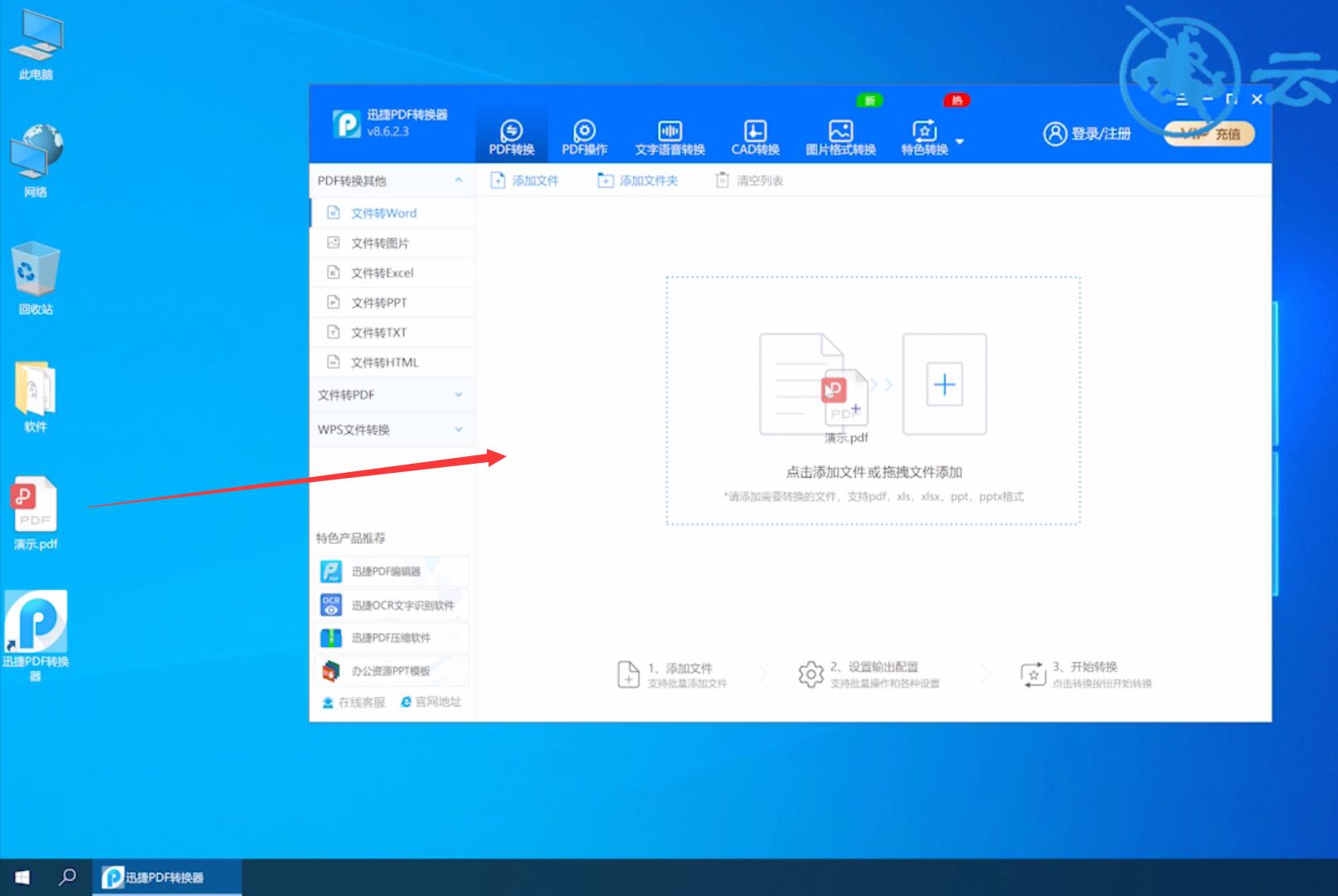
Task: Select 文件转图片 in the sidebar
Action: click(392, 242)
